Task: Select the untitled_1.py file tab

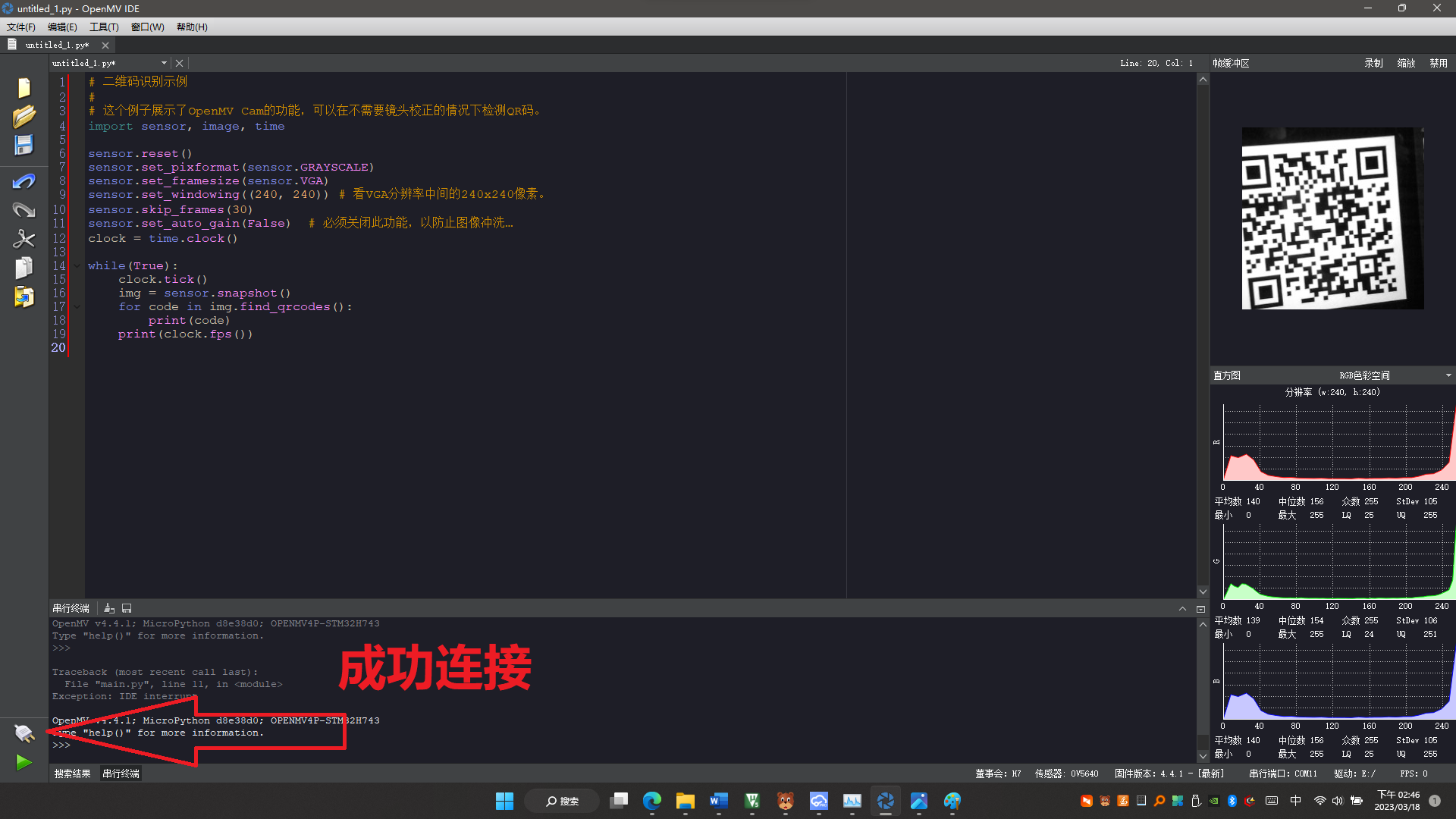Action: (x=57, y=45)
